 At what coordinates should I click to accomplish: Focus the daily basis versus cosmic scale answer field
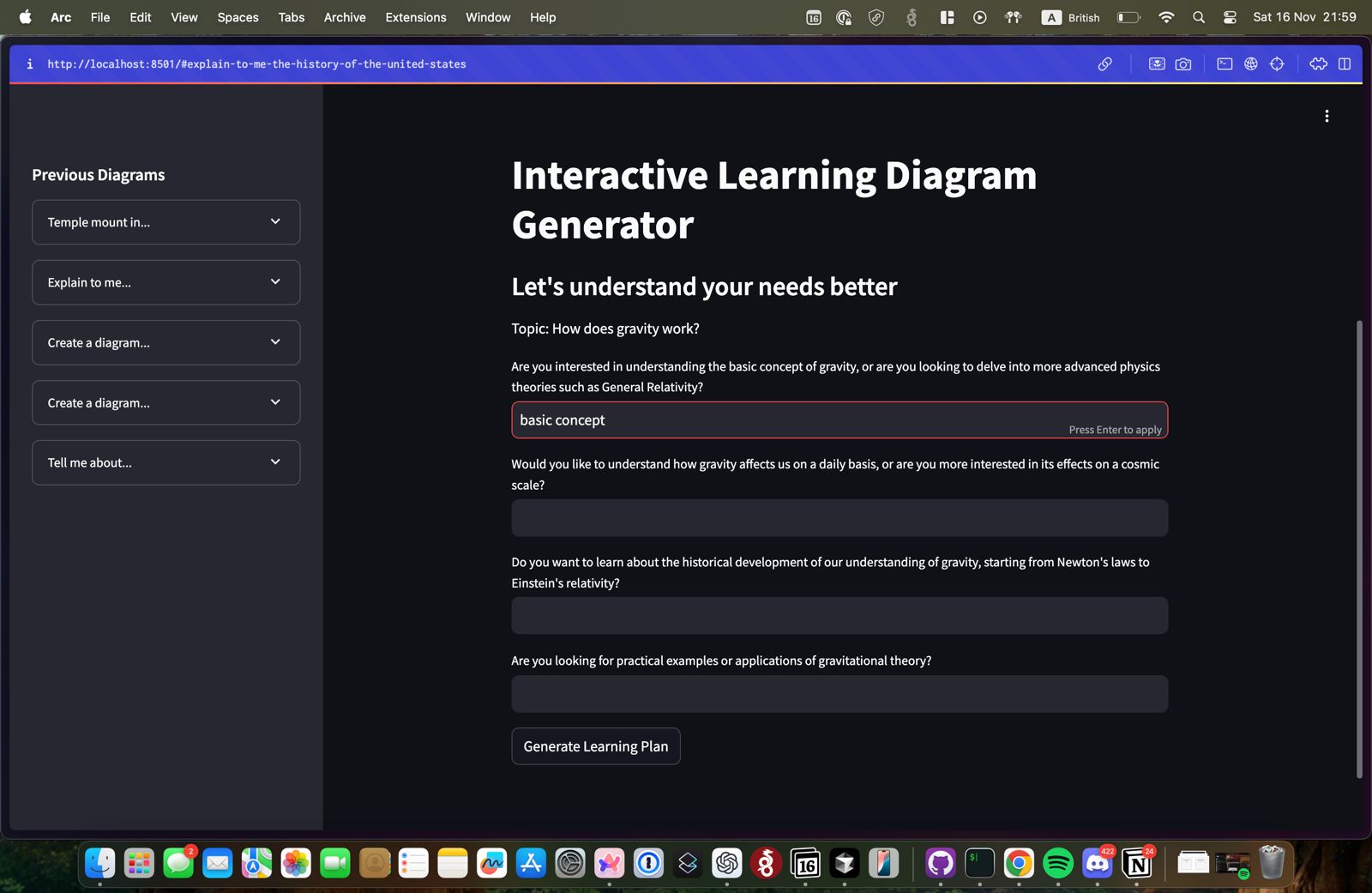coord(839,518)
